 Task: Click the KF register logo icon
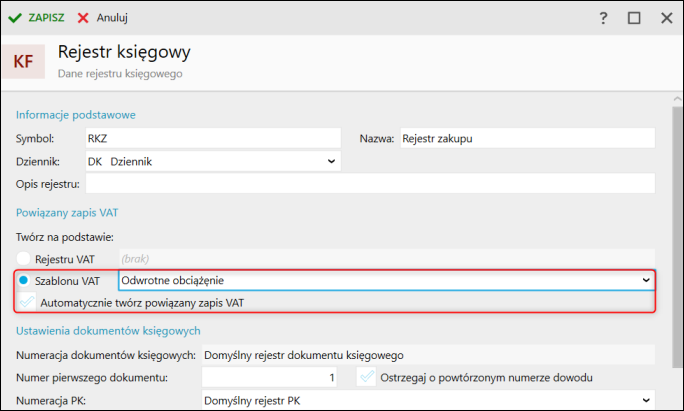click(x=23, y=61)
